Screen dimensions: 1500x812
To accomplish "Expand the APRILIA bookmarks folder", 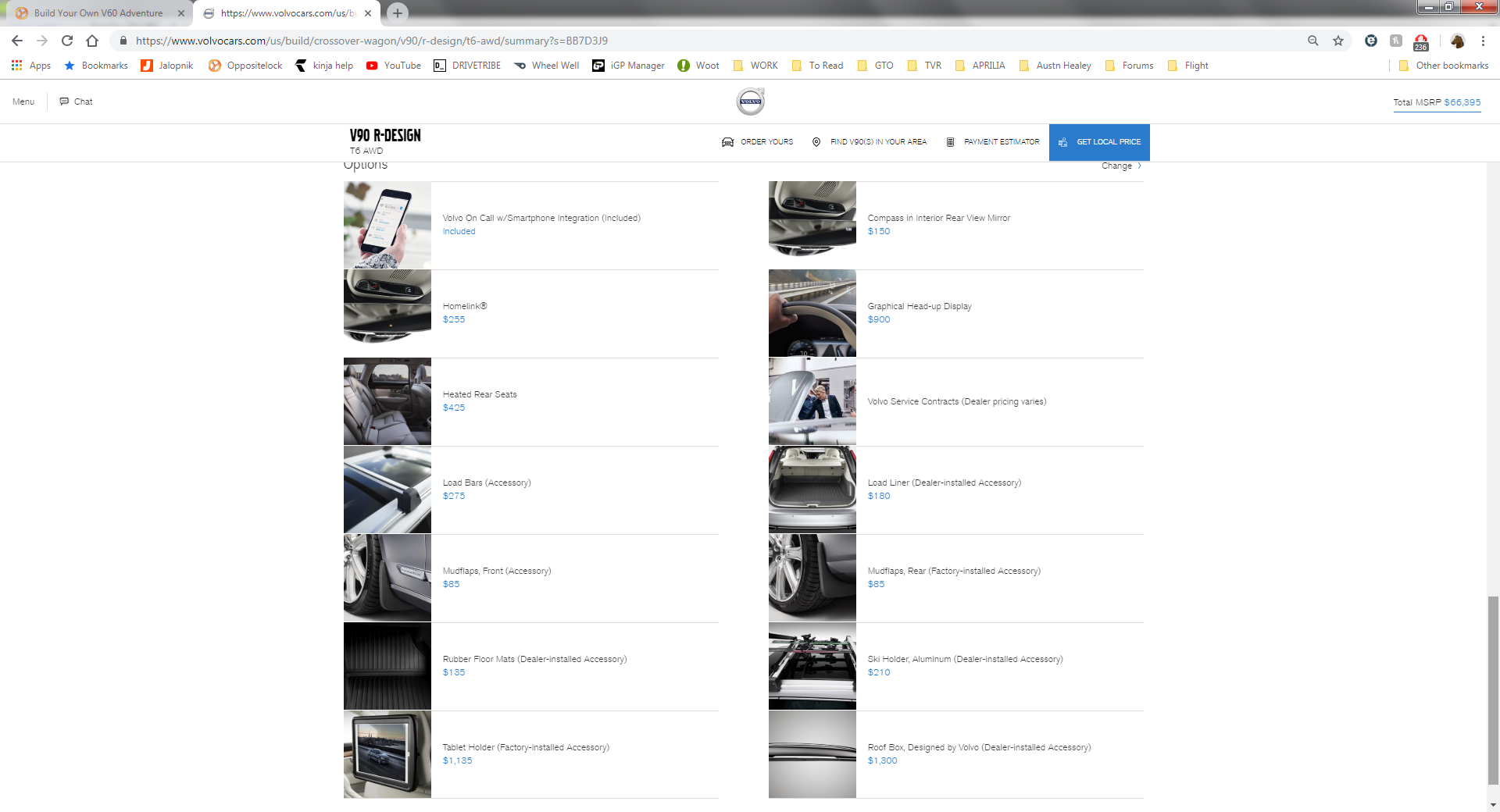I will click(x=980, y=66).
